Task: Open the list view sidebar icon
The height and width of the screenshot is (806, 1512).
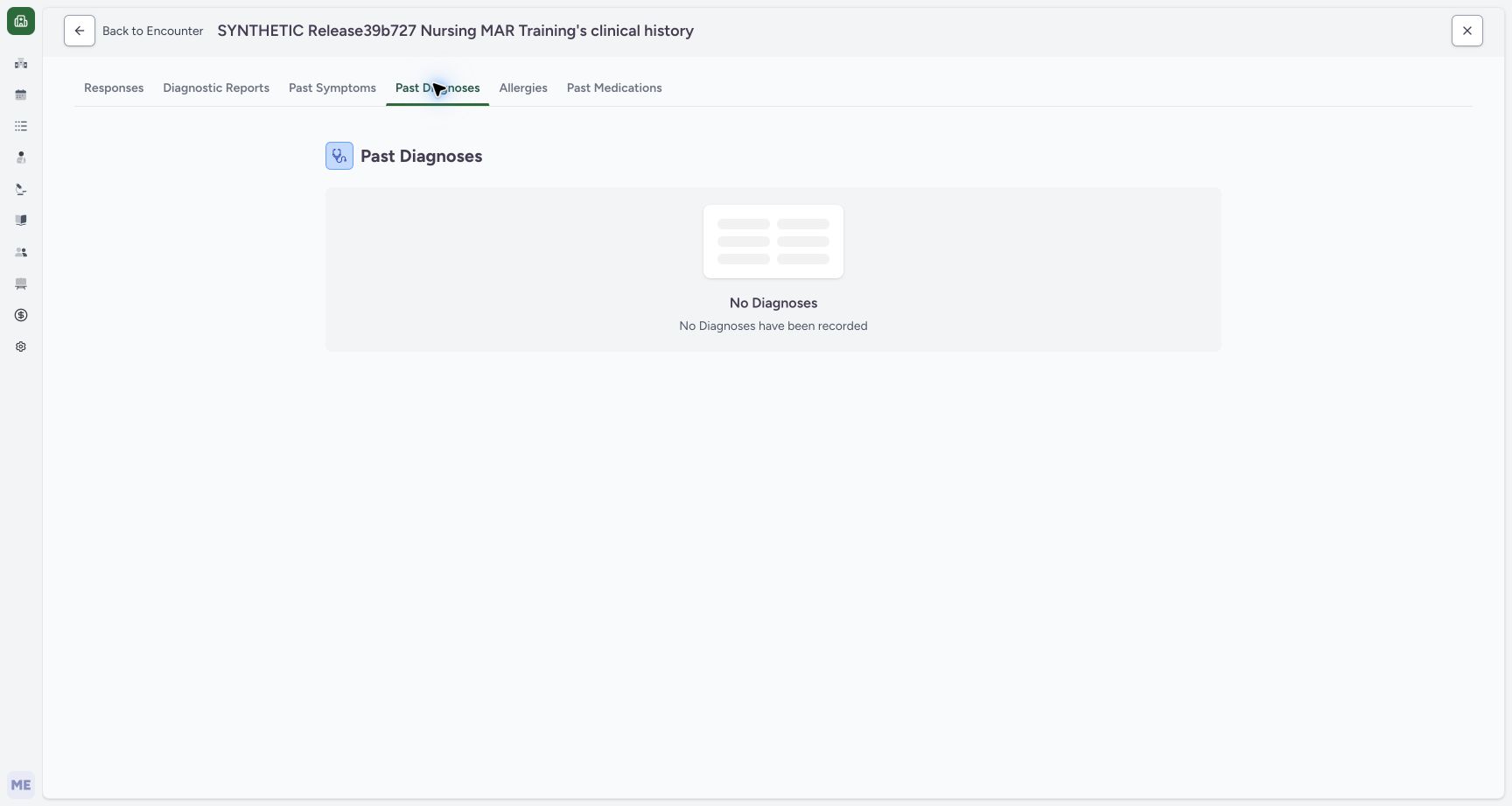Action: pos(21,126)
